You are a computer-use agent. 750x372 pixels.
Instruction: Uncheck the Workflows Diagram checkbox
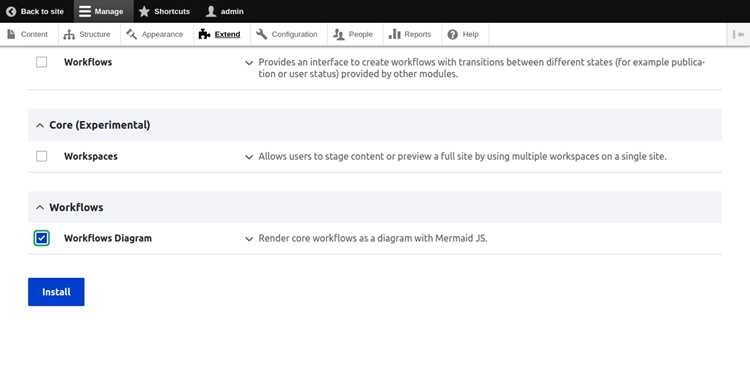[x=42, y=238]
